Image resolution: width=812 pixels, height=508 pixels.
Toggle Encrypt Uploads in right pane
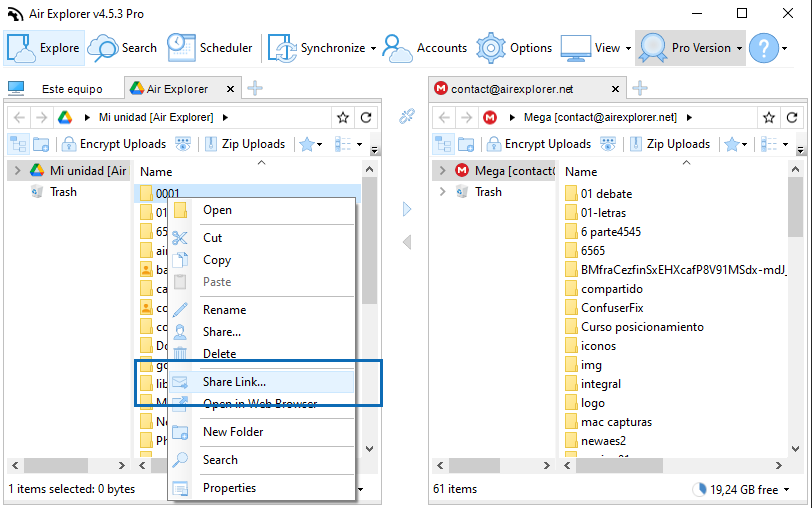(540, 144)
